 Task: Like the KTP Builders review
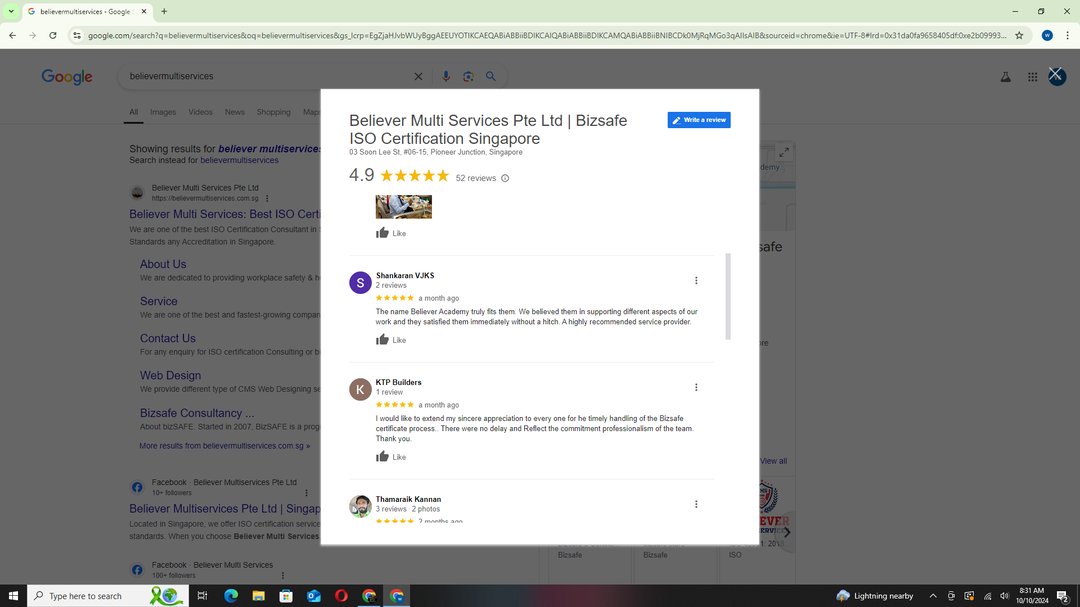[x=391, y=457]
